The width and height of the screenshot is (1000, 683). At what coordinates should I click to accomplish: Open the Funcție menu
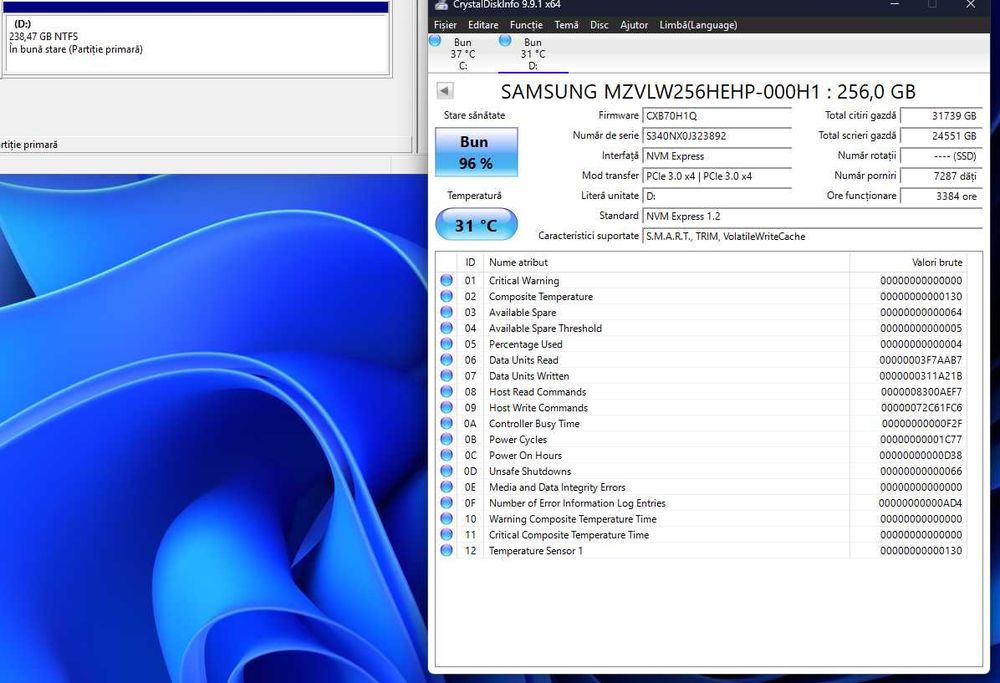coord(526,25)
